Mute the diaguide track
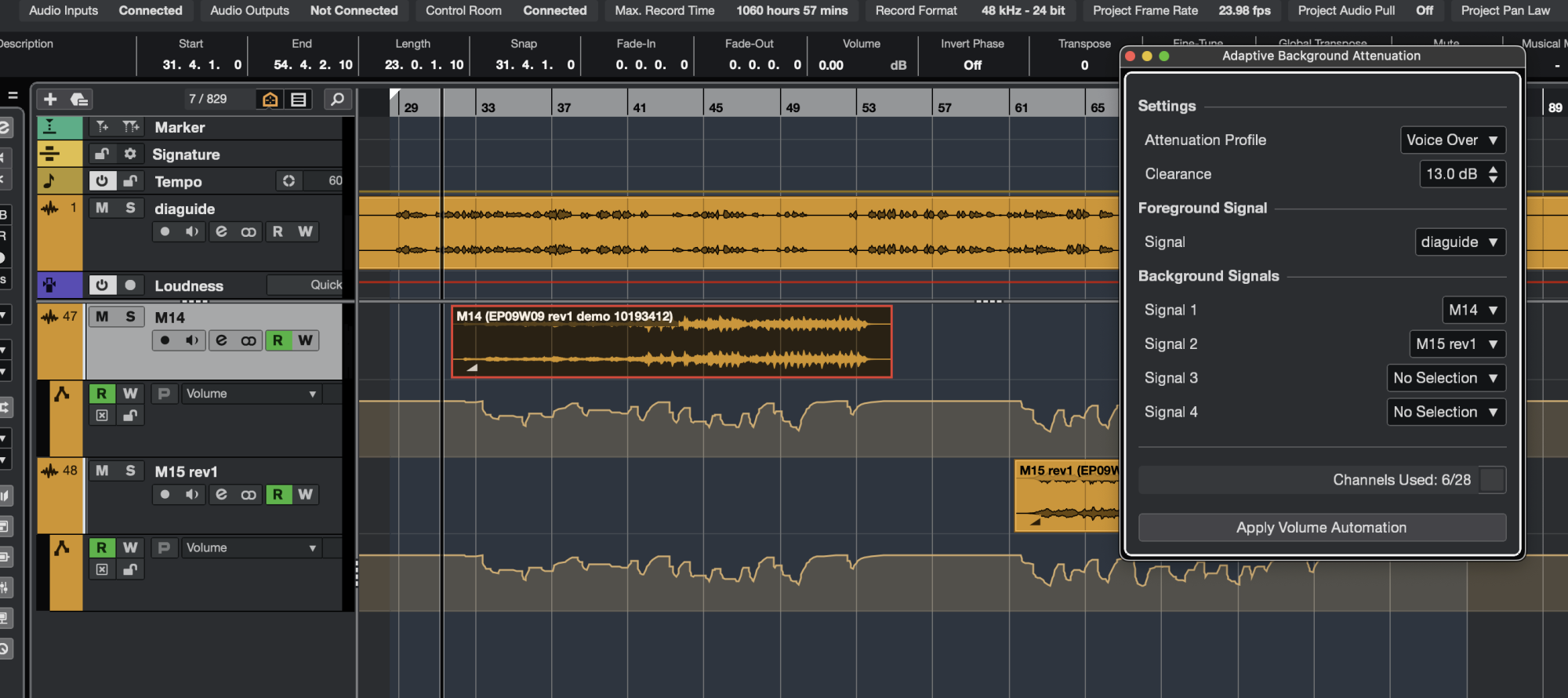 [102, 208]
